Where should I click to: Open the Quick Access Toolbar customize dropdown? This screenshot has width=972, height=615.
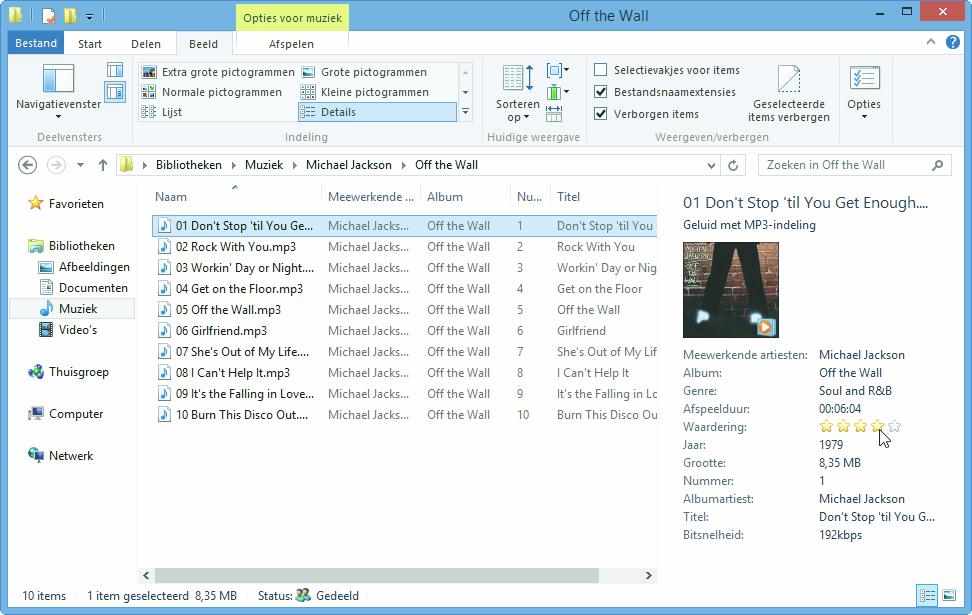click(x=89, y=17)
